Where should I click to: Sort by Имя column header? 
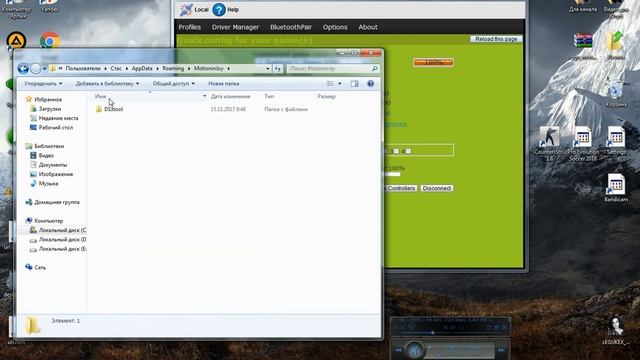[100, 97]
